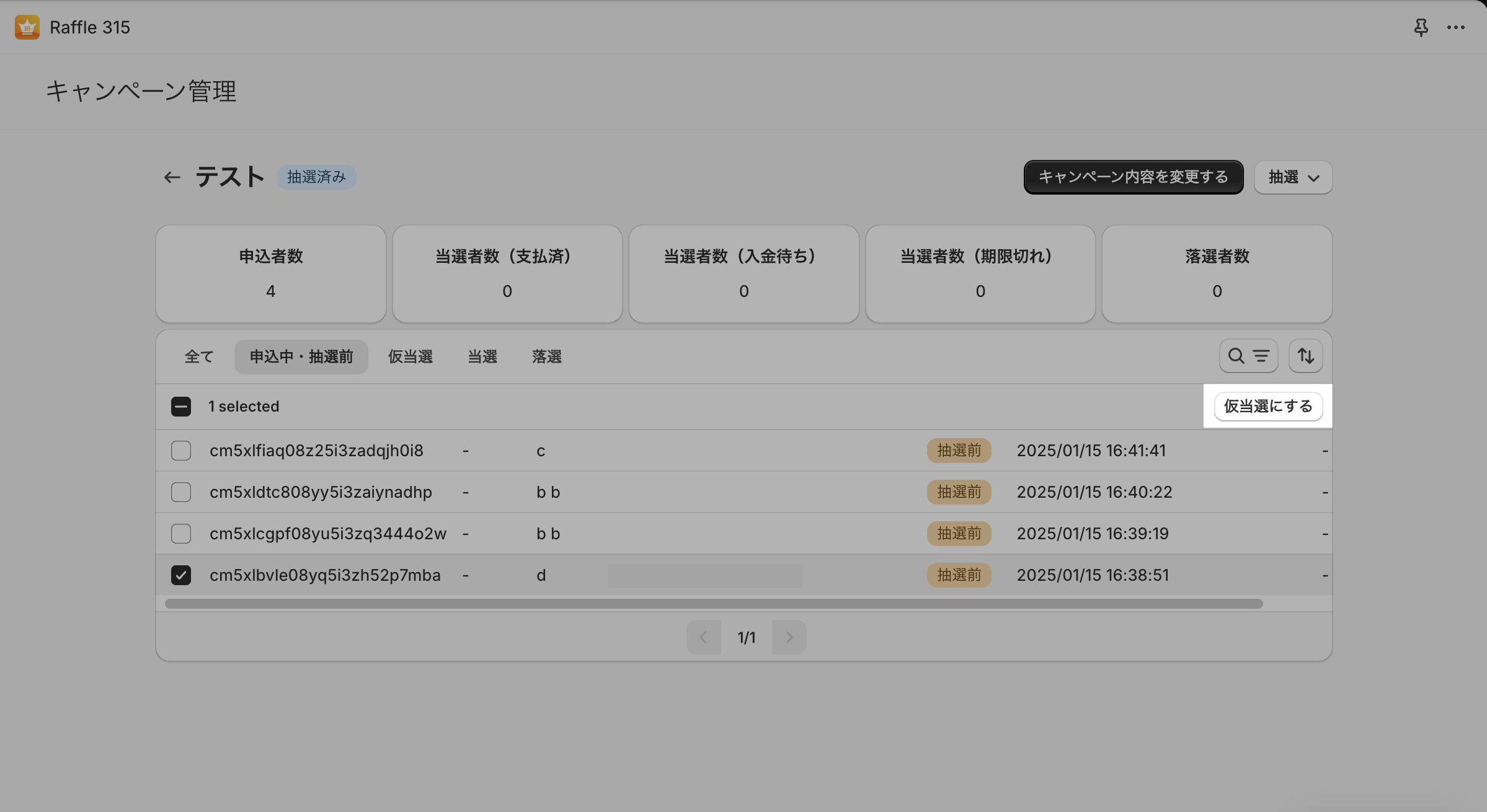
Task: Pin the app with the pin icon
Action: (1421, 27)
